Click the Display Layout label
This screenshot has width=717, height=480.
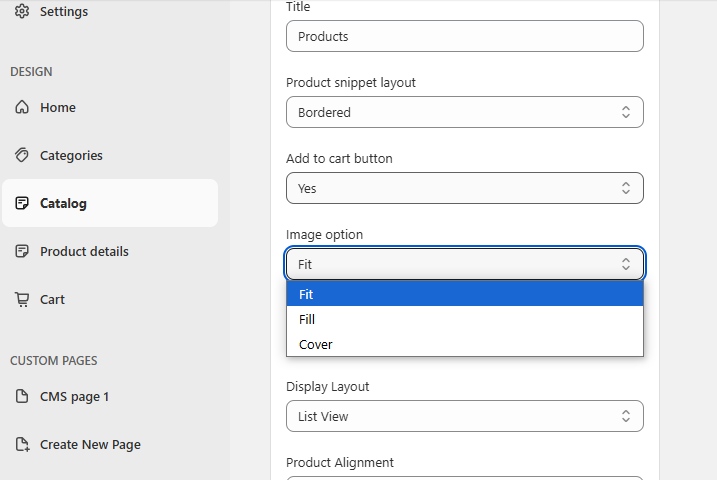point(327,387)
